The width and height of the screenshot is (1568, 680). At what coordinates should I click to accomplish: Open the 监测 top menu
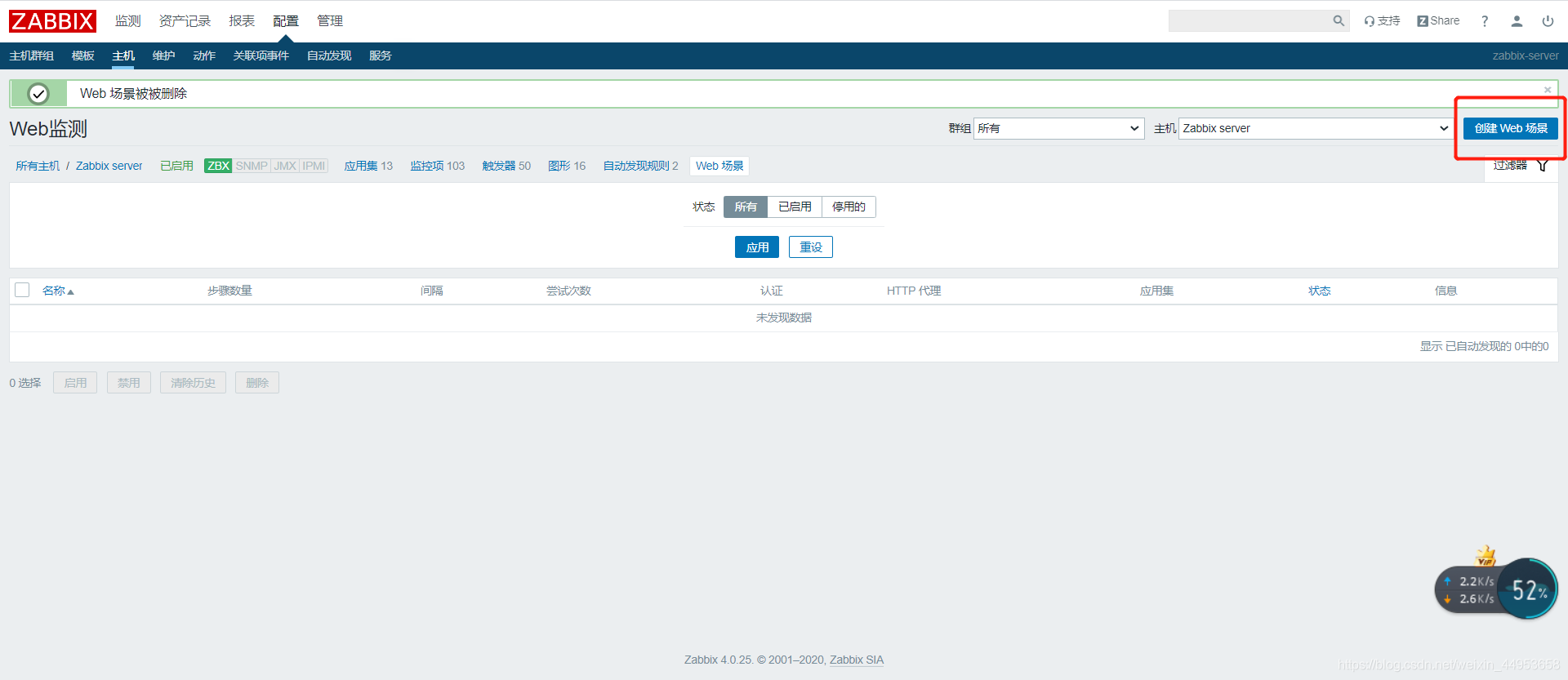[x=128, y=21]
